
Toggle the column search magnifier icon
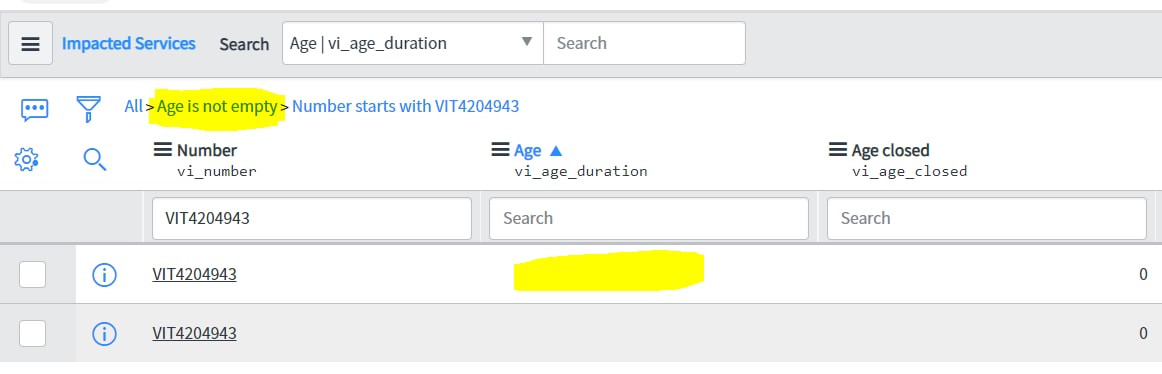95,158
